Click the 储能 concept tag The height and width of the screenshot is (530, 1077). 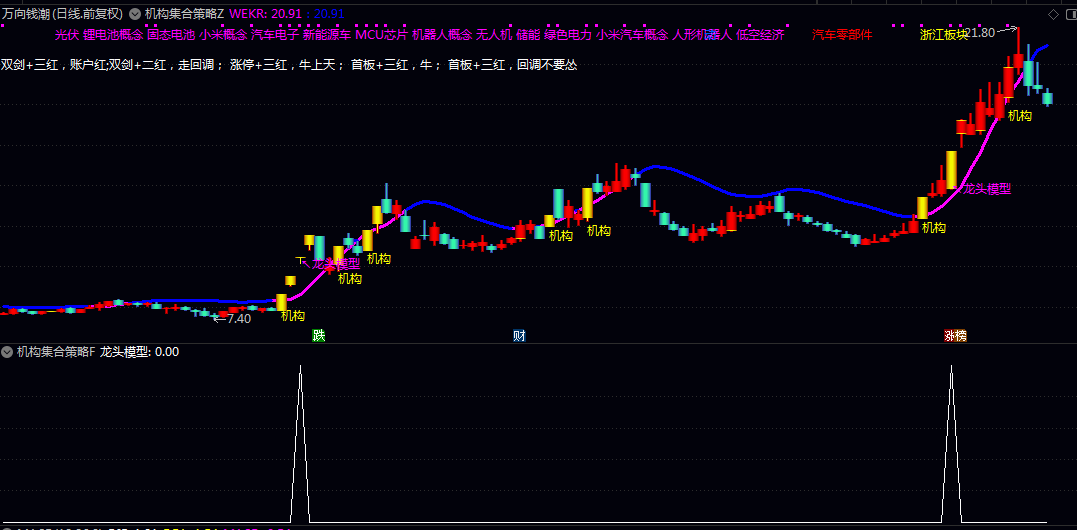(528, 35)
